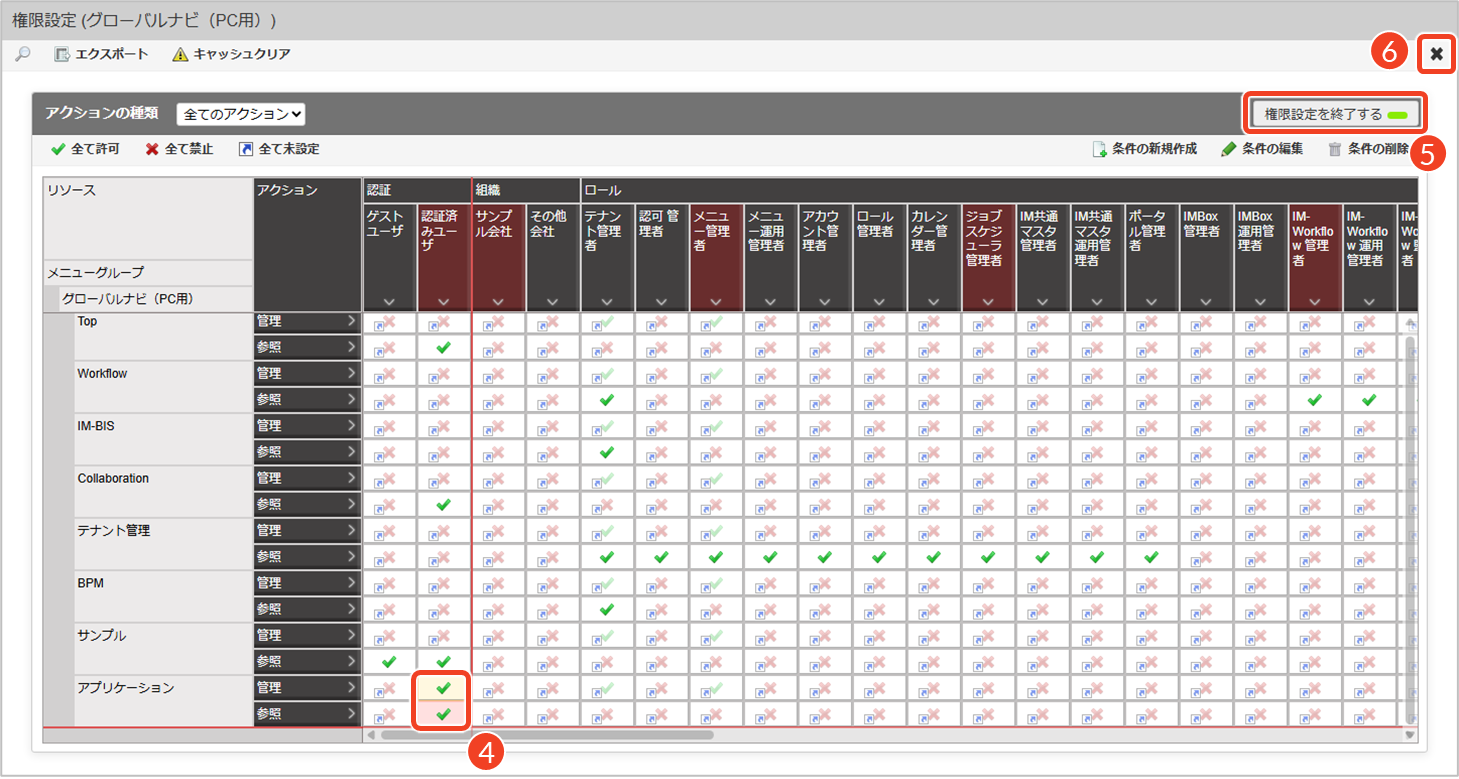
Task: Click 全て禁止 red cross icon
Action: [x=152, y=149]
